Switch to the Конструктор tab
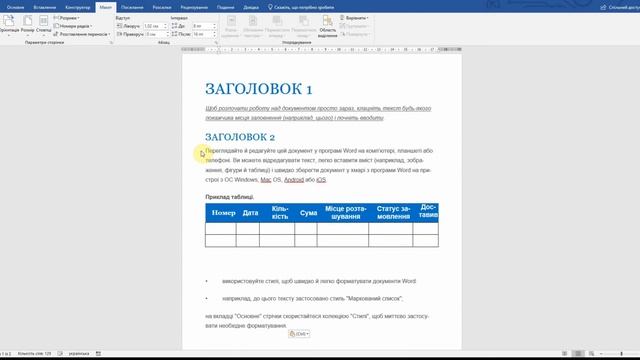Viewport: 640px width, 360px height. tap(78, 7)
